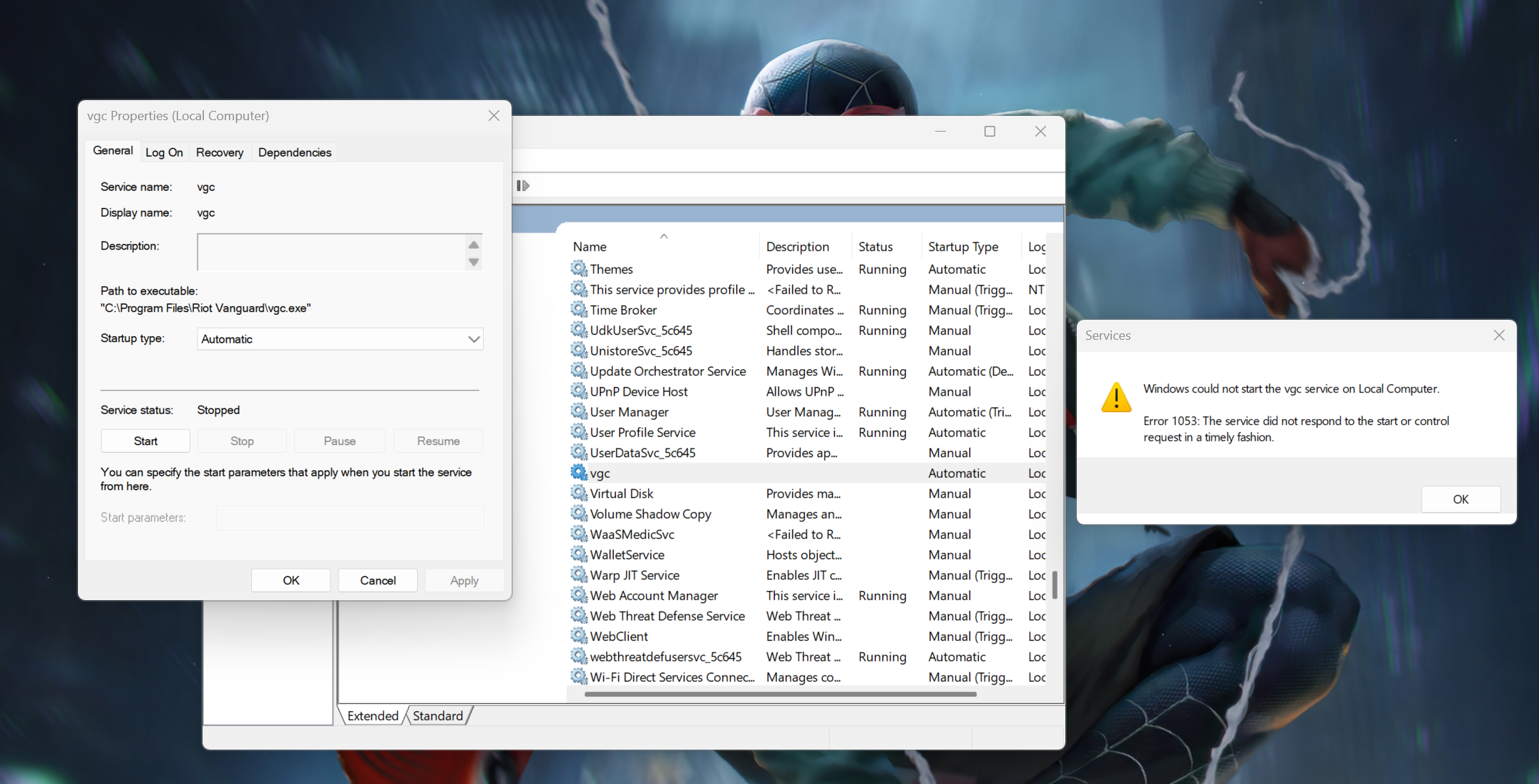Click the gear icon beside WebClient
Screen dimensions: 1539x784
point(579,636)
